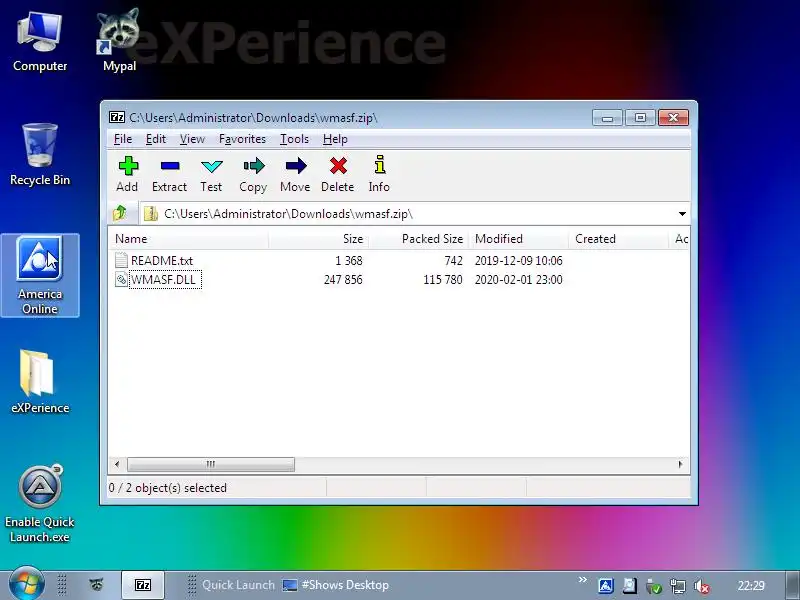Viewport: 800px width, 600px height.
Task: Click modified date 2020-02-01 23:00
Action: point(518,280)
